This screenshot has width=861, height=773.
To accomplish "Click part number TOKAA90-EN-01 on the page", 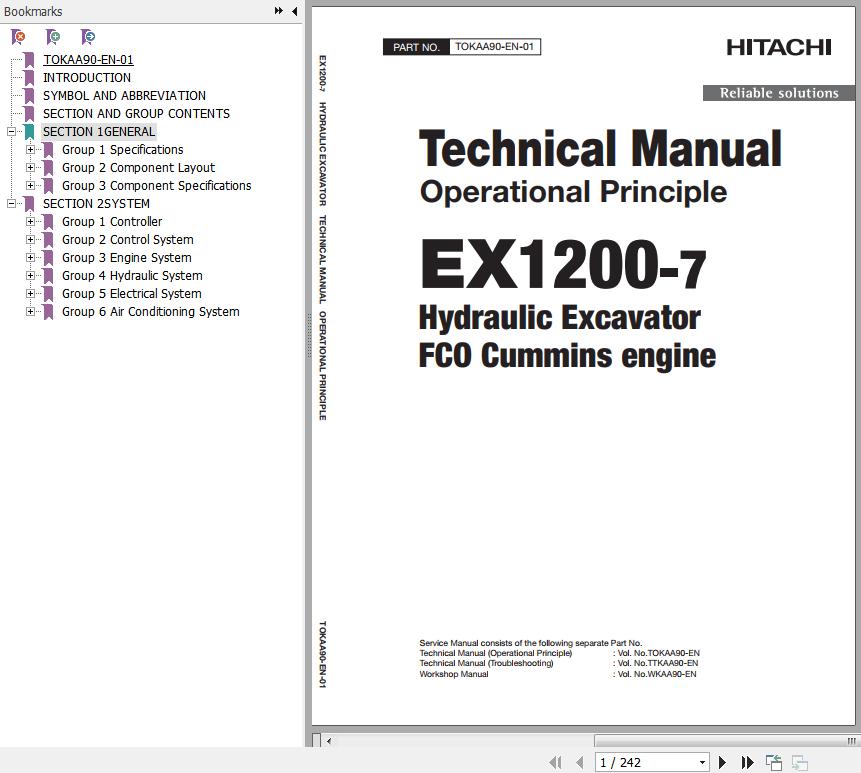I will click(494, 47).
